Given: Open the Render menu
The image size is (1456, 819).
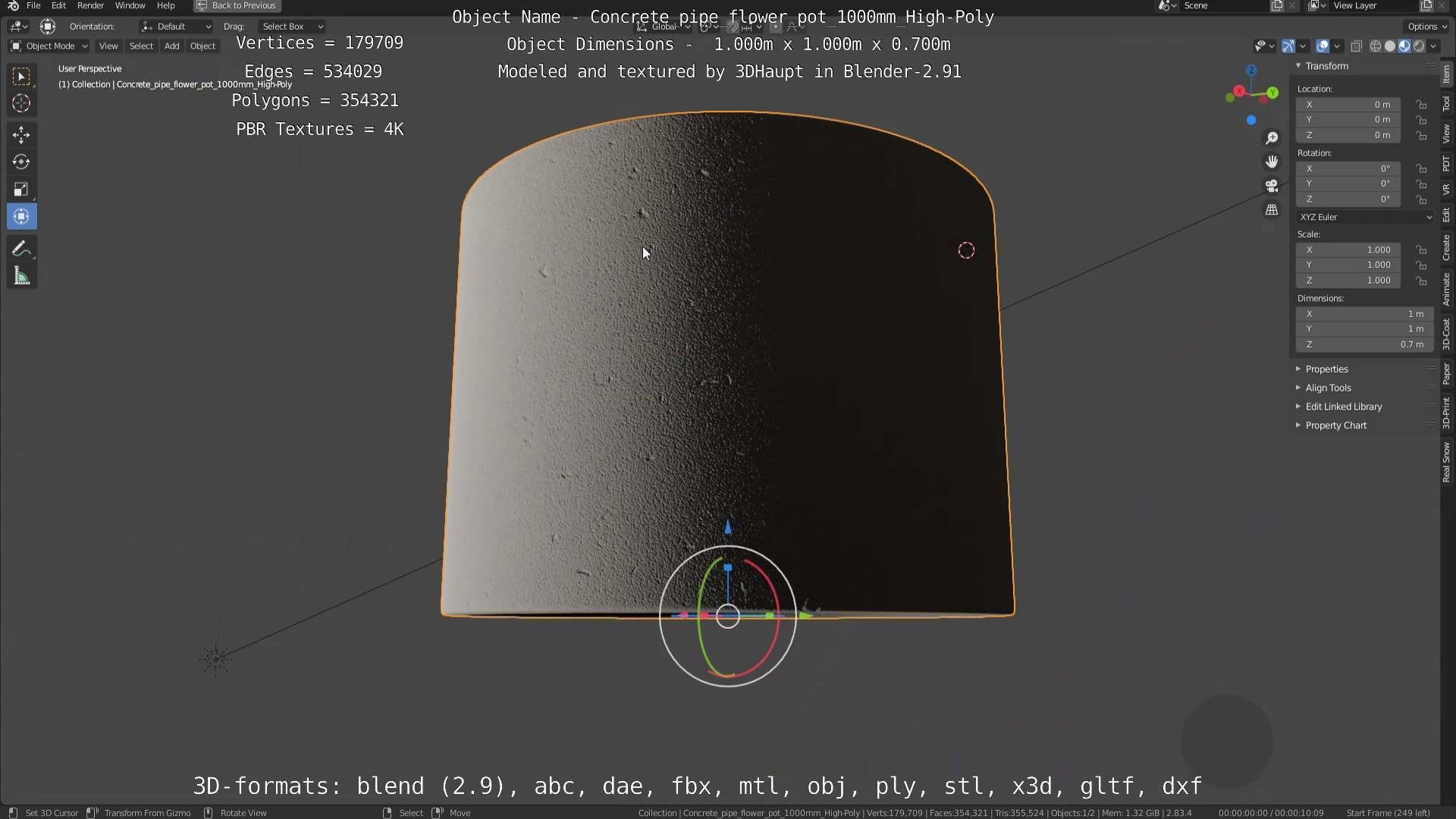Looking at the screenshot, I should [x=90, y=5].
